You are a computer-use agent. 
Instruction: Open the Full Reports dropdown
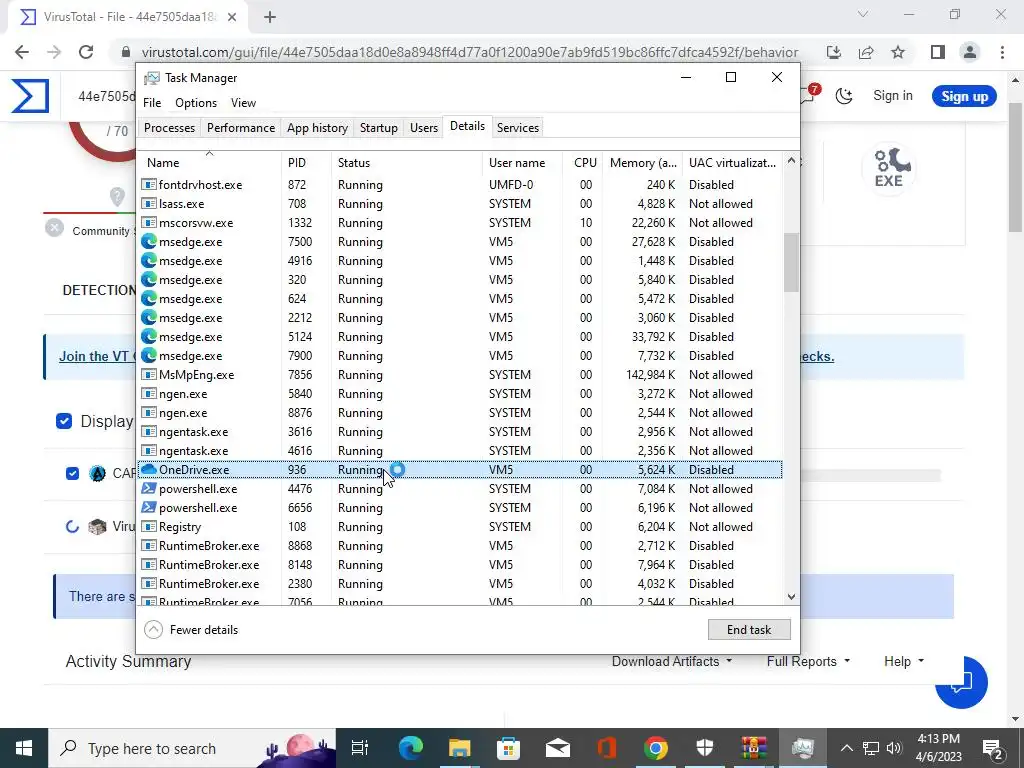tap(808, 662)
